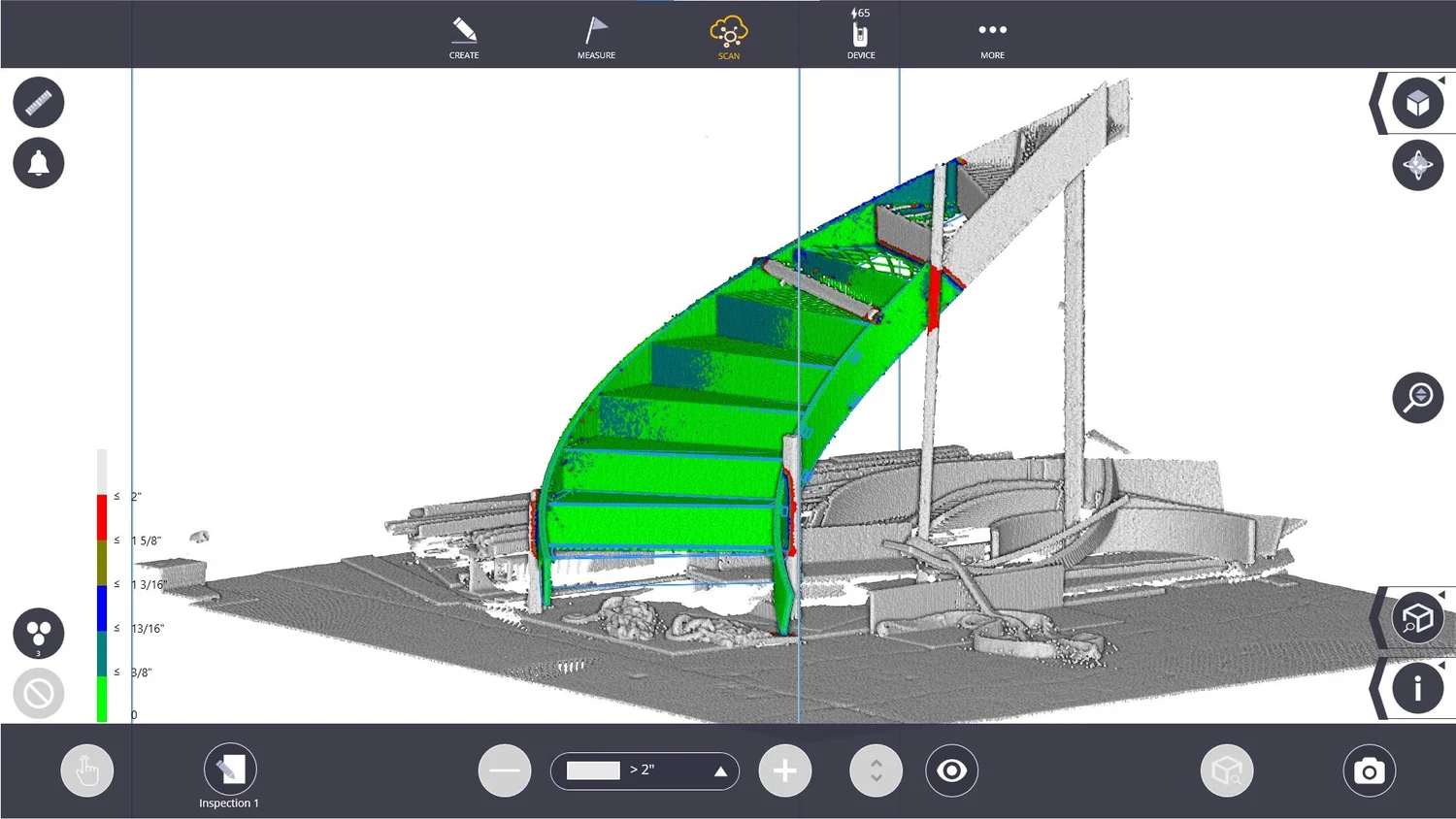The height and width of the screenshot is (819, 1456).
Task: Click the green zone of the deviation color scale
Action: click(x=101, y=699)
